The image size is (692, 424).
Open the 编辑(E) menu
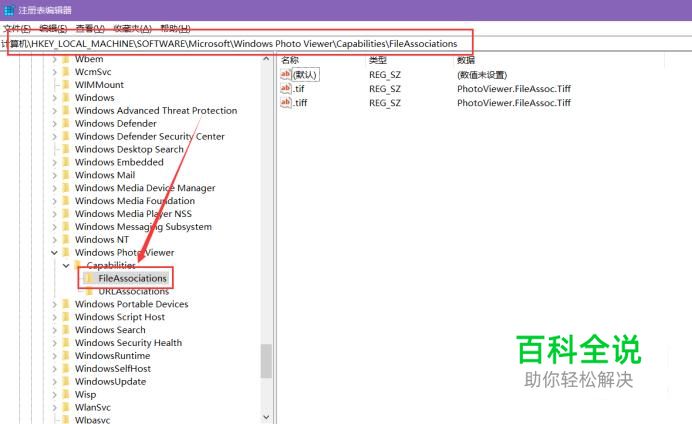click(53, 29)
